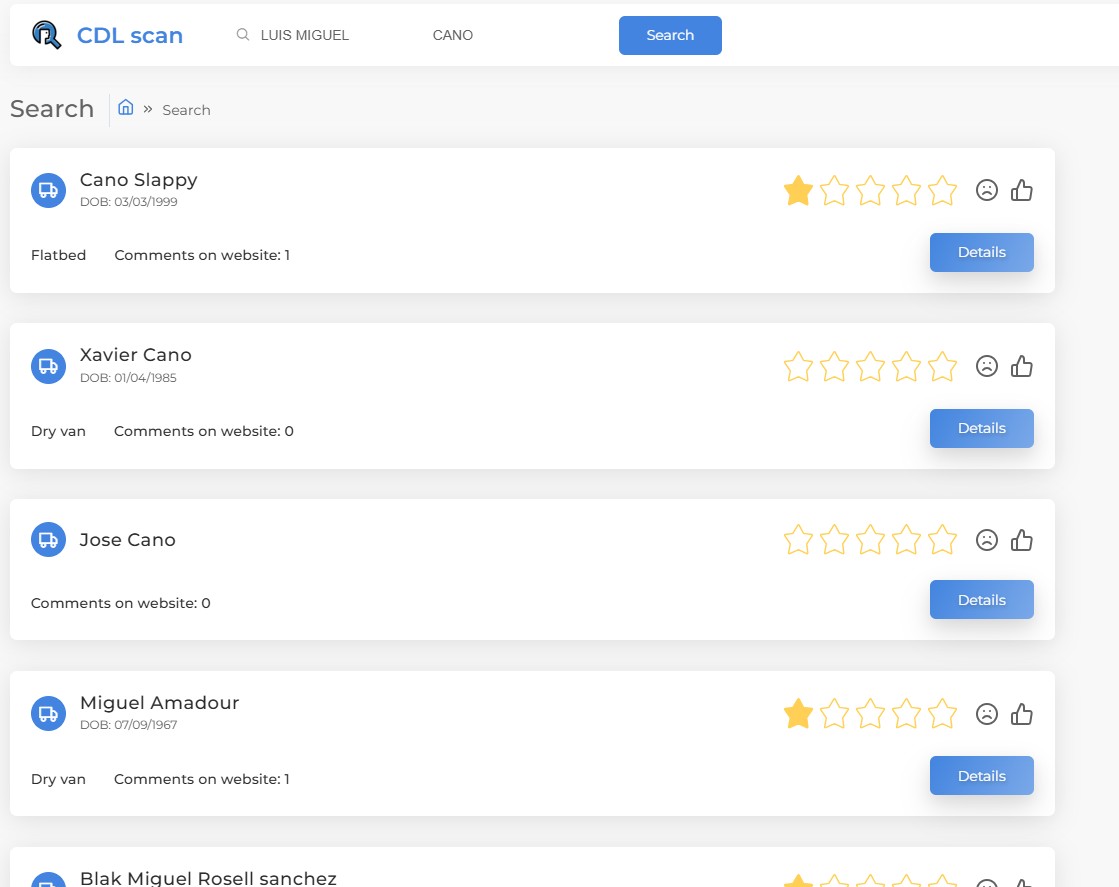Click sad face icon for Cano Slappy
1119x887 pixels.
[987, 190]
